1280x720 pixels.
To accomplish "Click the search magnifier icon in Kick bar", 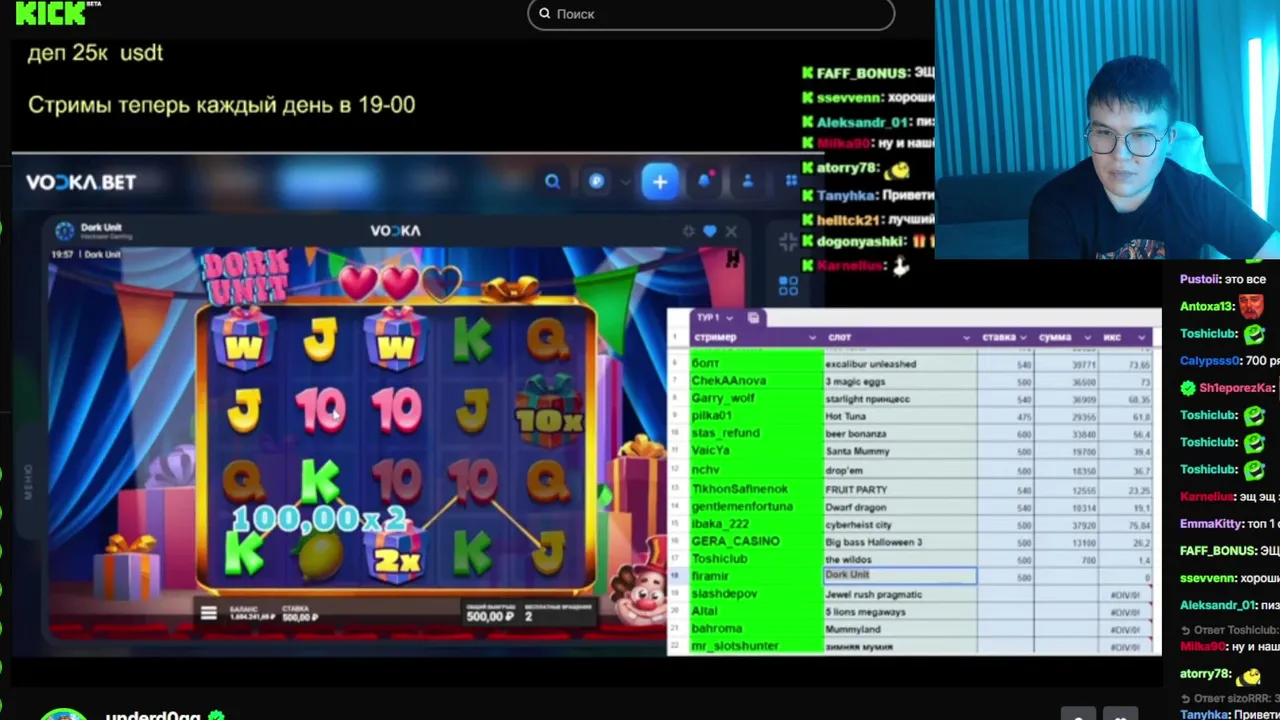I will pos(545,14).
